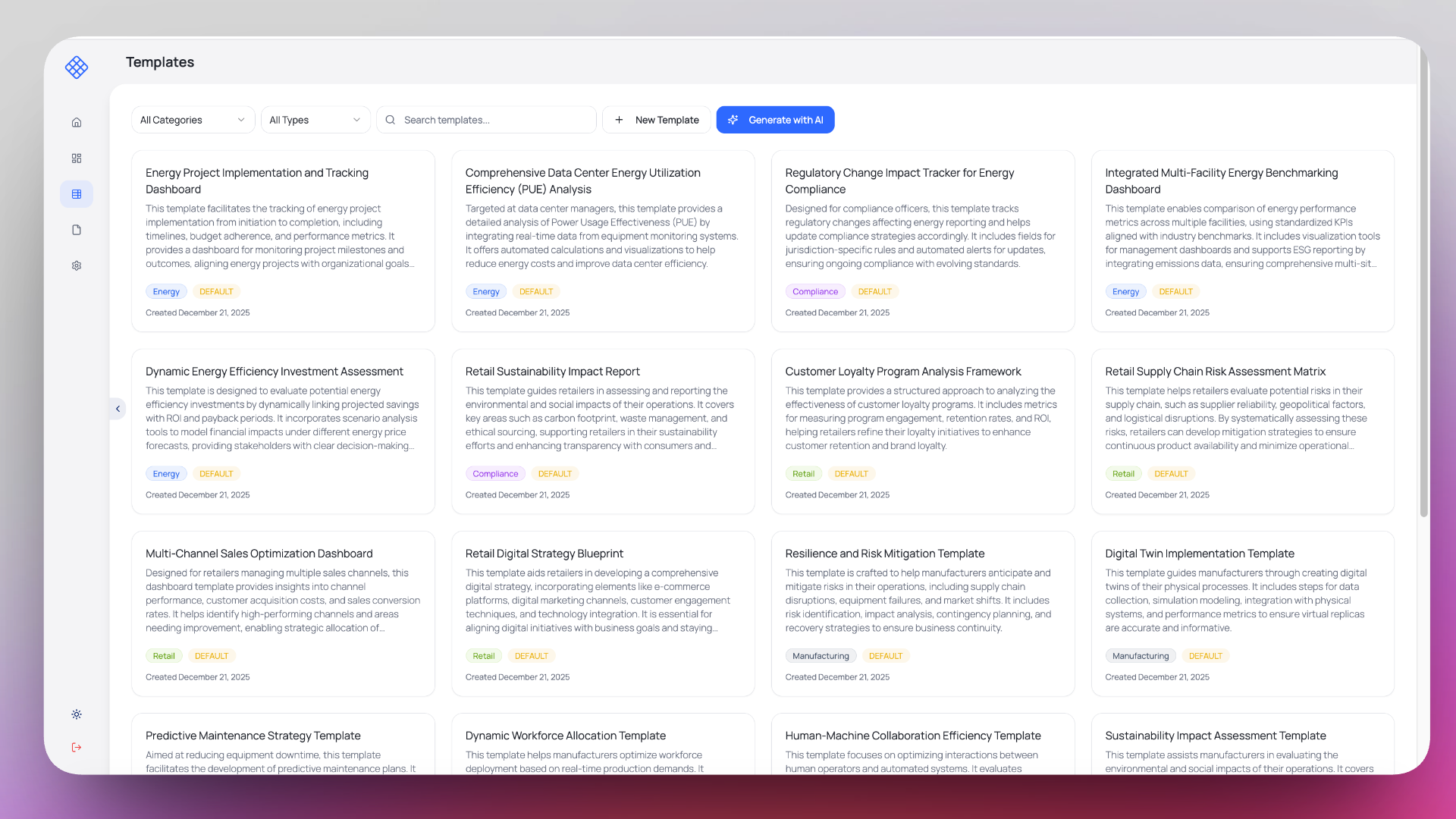Open the documents page icon
This screenshot has width=1456, height=819.
(x=76, y=229)
